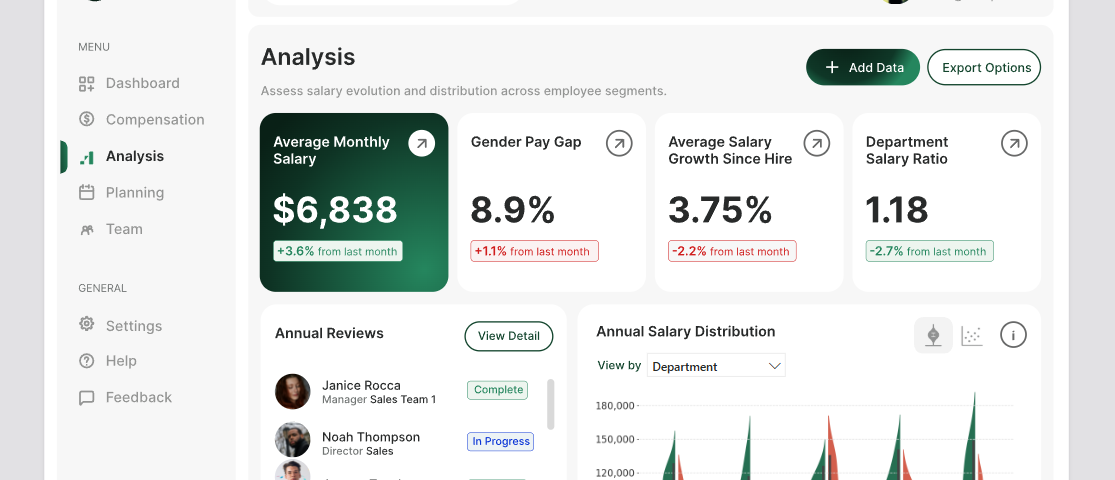The image size is (1115, 480).
Task: Click Janice Rocca's avatar photo
Action: click(x=293, y=392)
